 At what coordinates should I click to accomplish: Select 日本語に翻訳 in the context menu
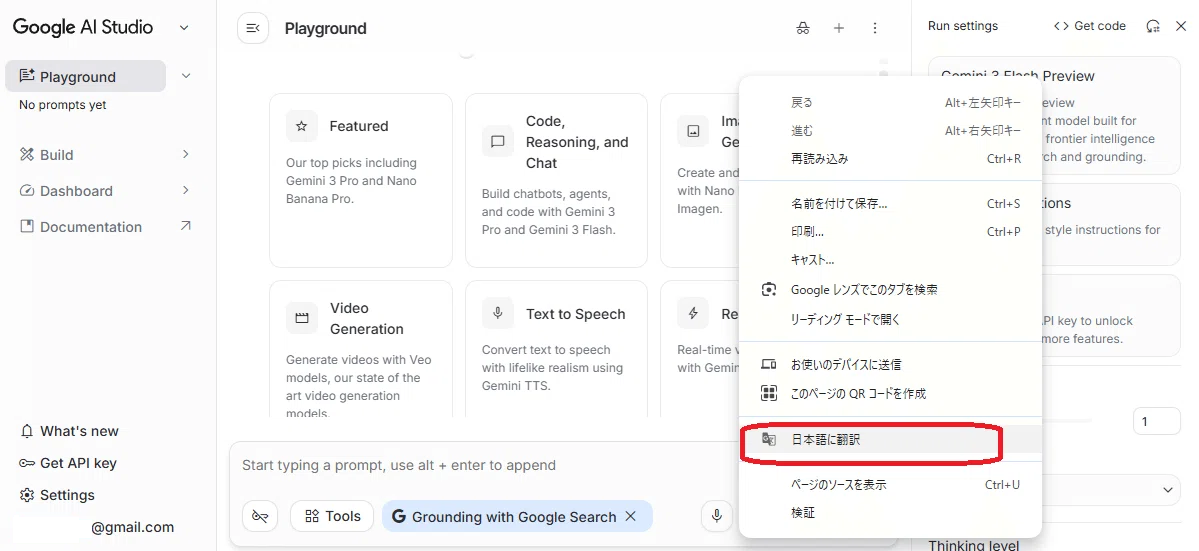pos(892,439)
